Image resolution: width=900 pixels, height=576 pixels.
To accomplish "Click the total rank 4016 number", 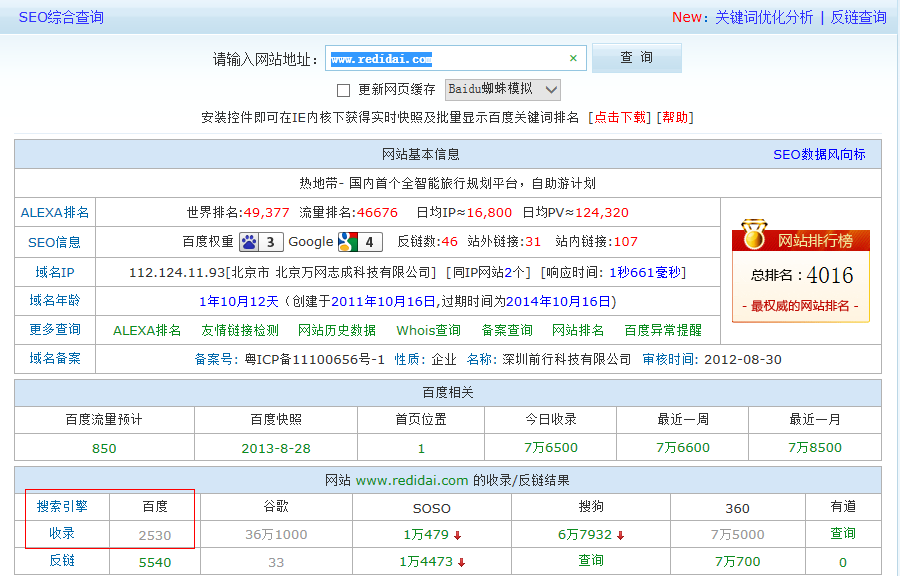I will click(830, 276).
